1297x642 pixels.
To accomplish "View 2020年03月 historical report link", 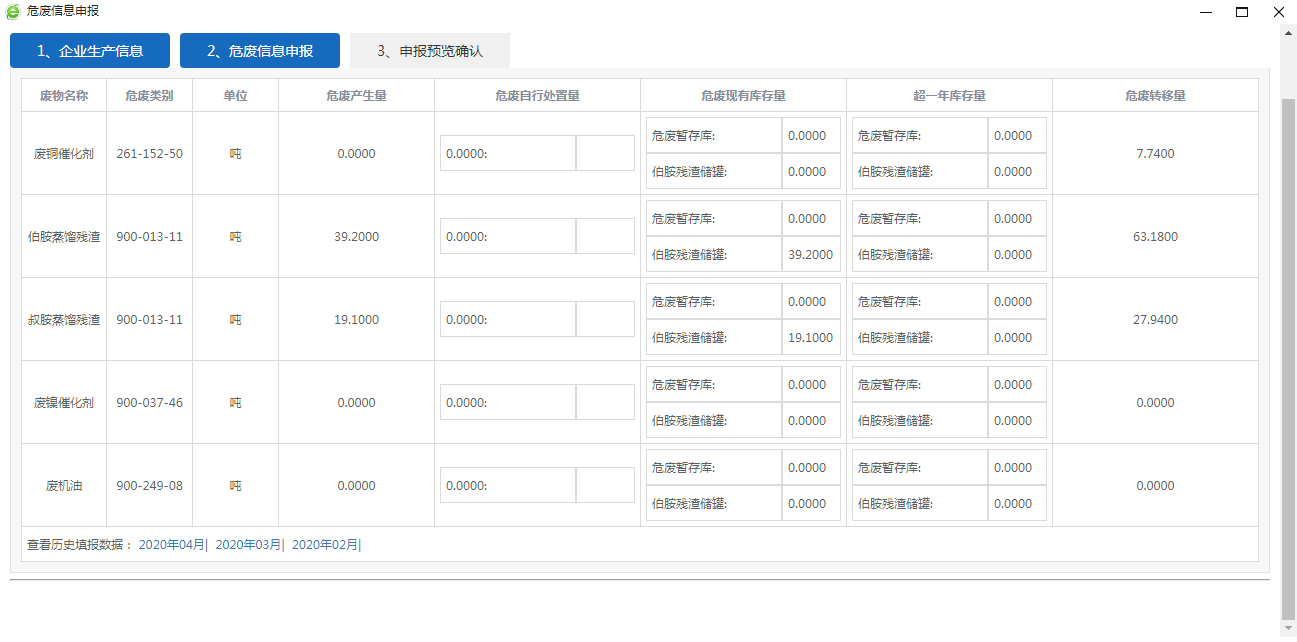I will pyautogui.click(x=248, y=545).
